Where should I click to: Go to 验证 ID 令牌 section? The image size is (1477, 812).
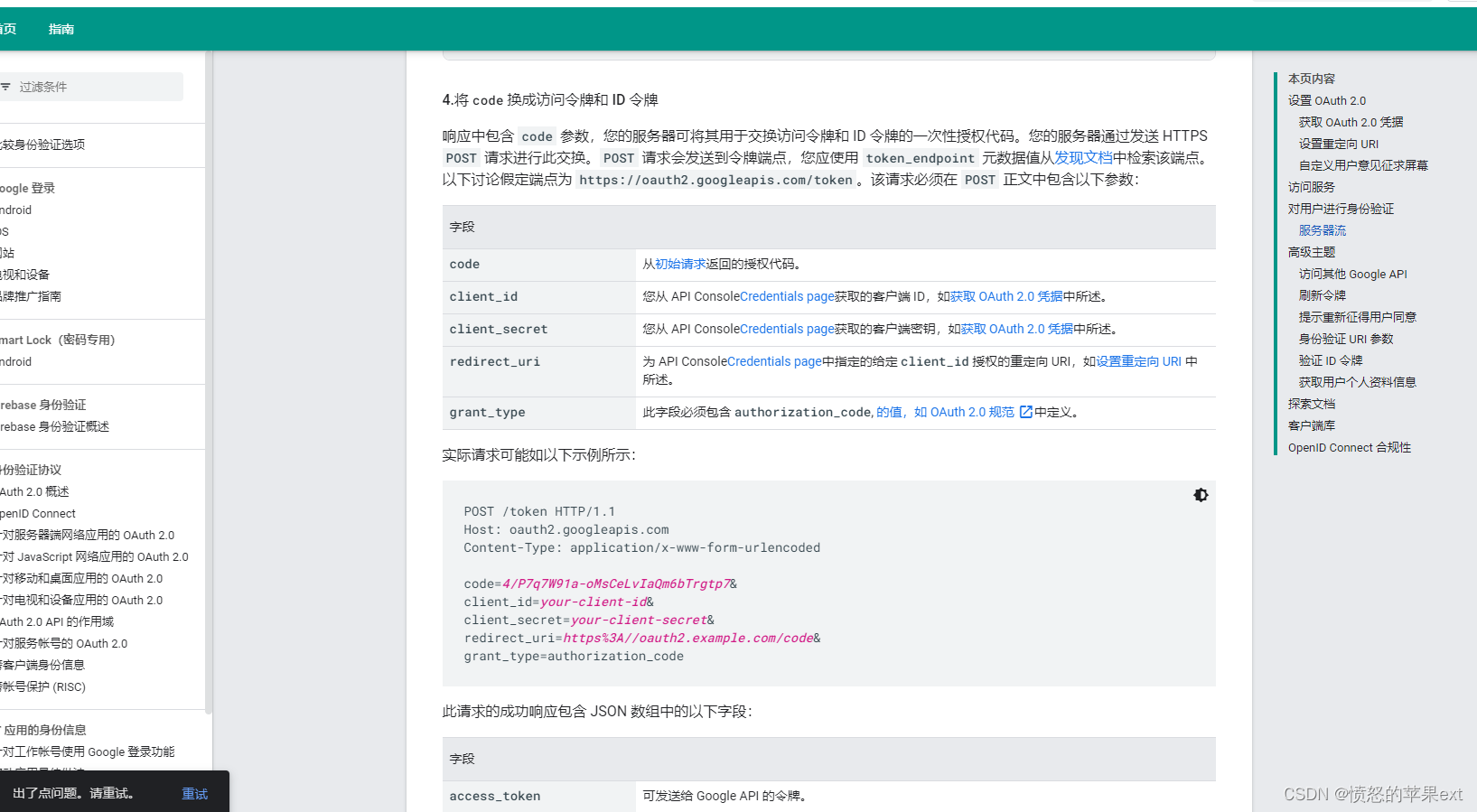pyautogui.click(x=1331, y=360)
